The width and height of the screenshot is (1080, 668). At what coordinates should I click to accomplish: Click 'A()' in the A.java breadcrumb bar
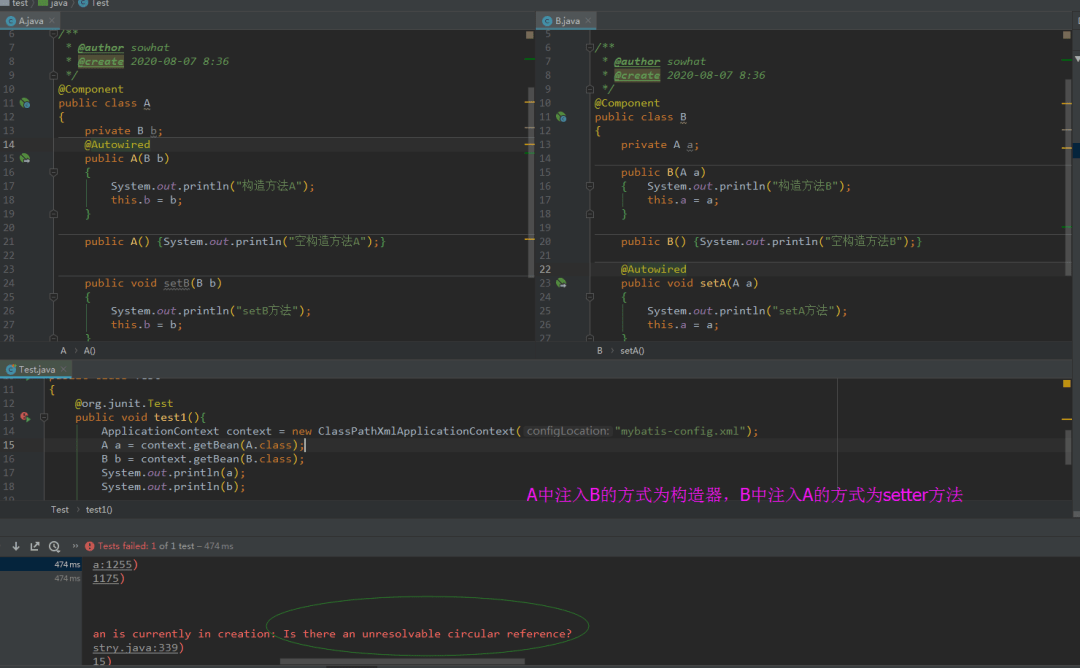(x=90, y=351)
